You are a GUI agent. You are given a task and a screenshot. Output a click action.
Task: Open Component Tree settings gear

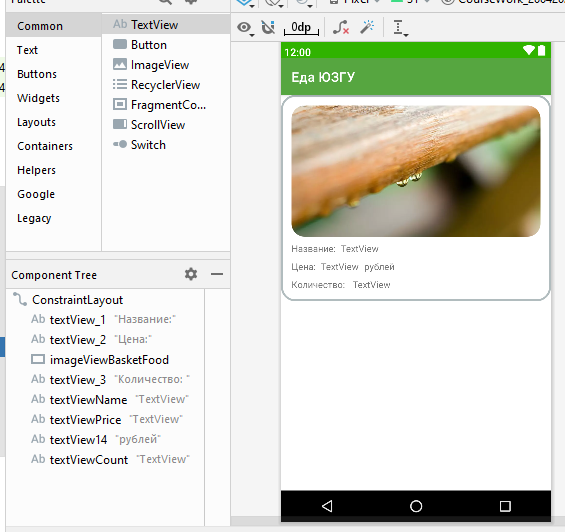(191, 274)
